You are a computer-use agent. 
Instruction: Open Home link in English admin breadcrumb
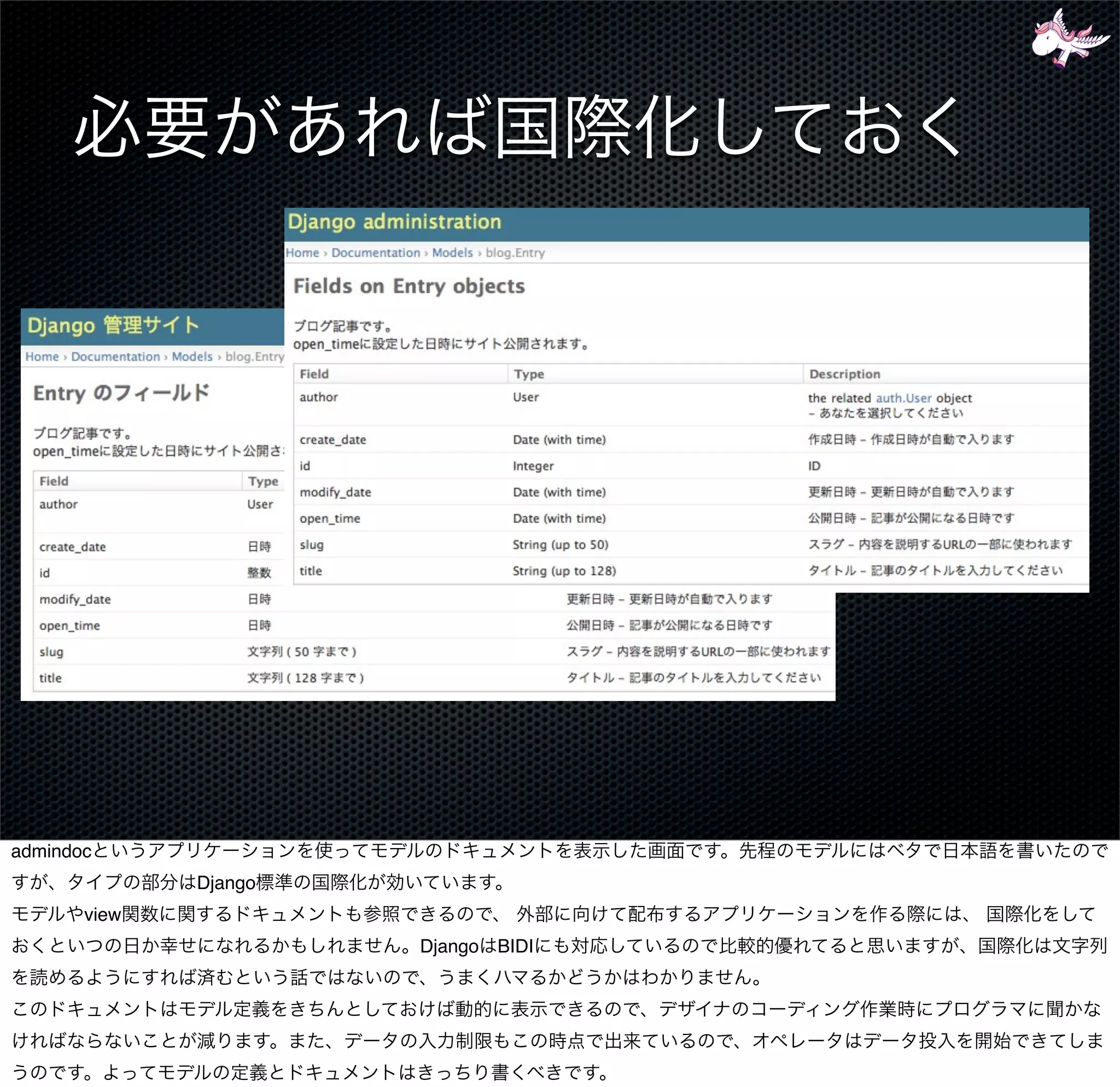(302, 253)
